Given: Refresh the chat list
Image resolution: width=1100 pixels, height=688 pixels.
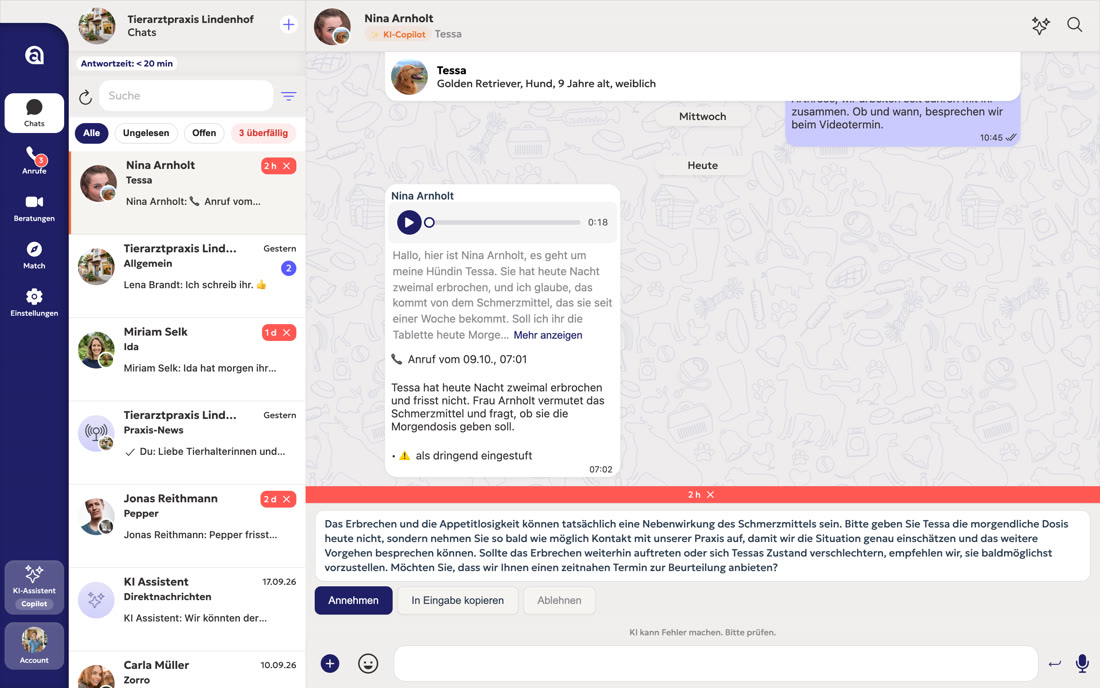Looking at the screenshot, I should coord(86,97).
